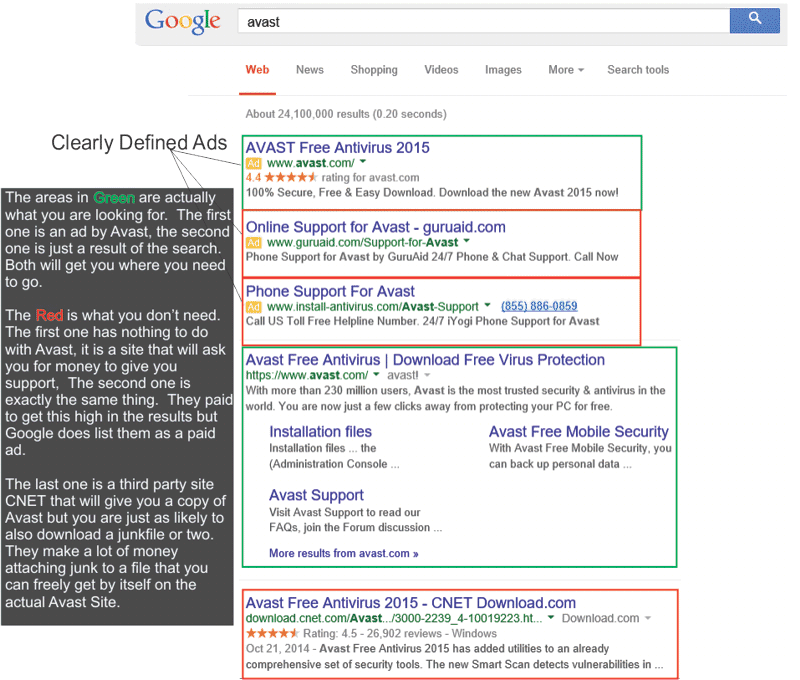Click the 'Download.com' site label

tap(601, 618)
